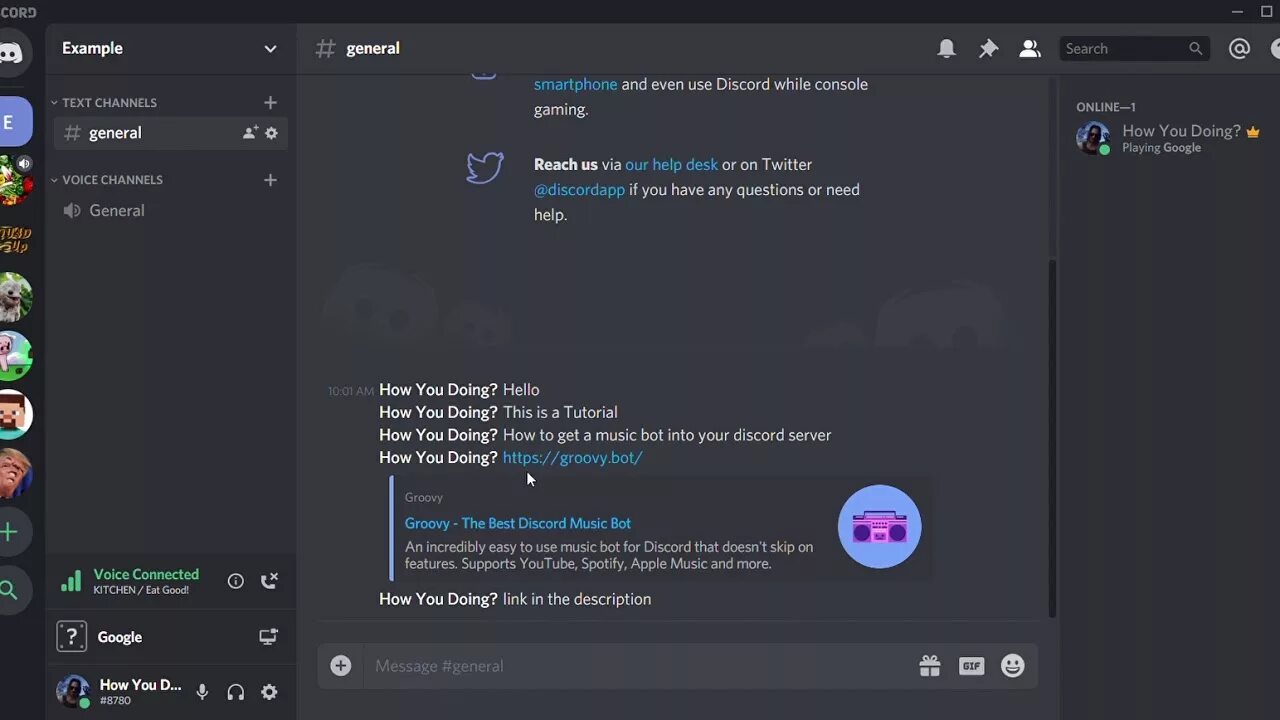Select the #general text channel
The image size is (1280, 720).
pyautogui.click(x=171, y=133)
